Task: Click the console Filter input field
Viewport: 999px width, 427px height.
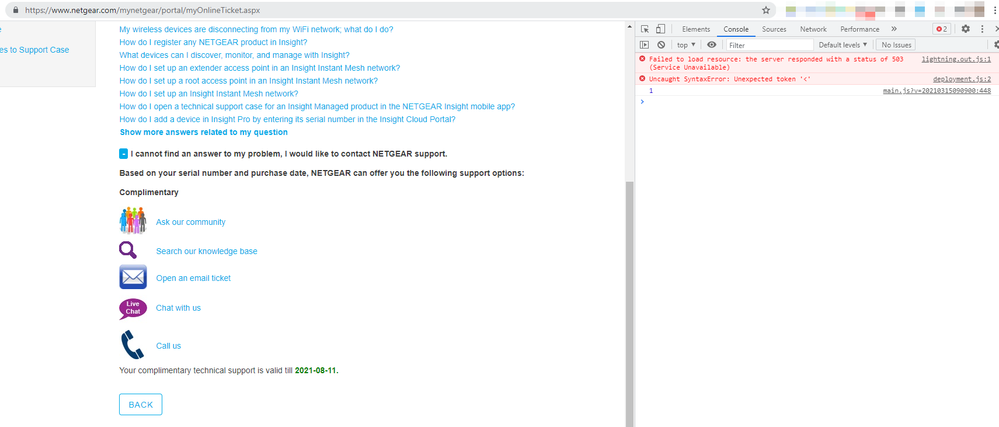Action: pos(770,45)
